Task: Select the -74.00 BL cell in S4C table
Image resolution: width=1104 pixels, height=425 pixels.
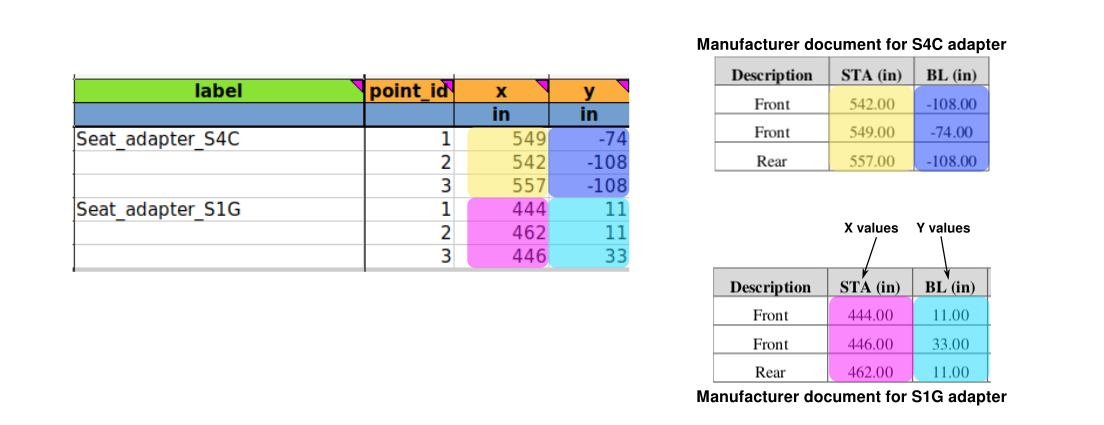Action: point(950,132)
